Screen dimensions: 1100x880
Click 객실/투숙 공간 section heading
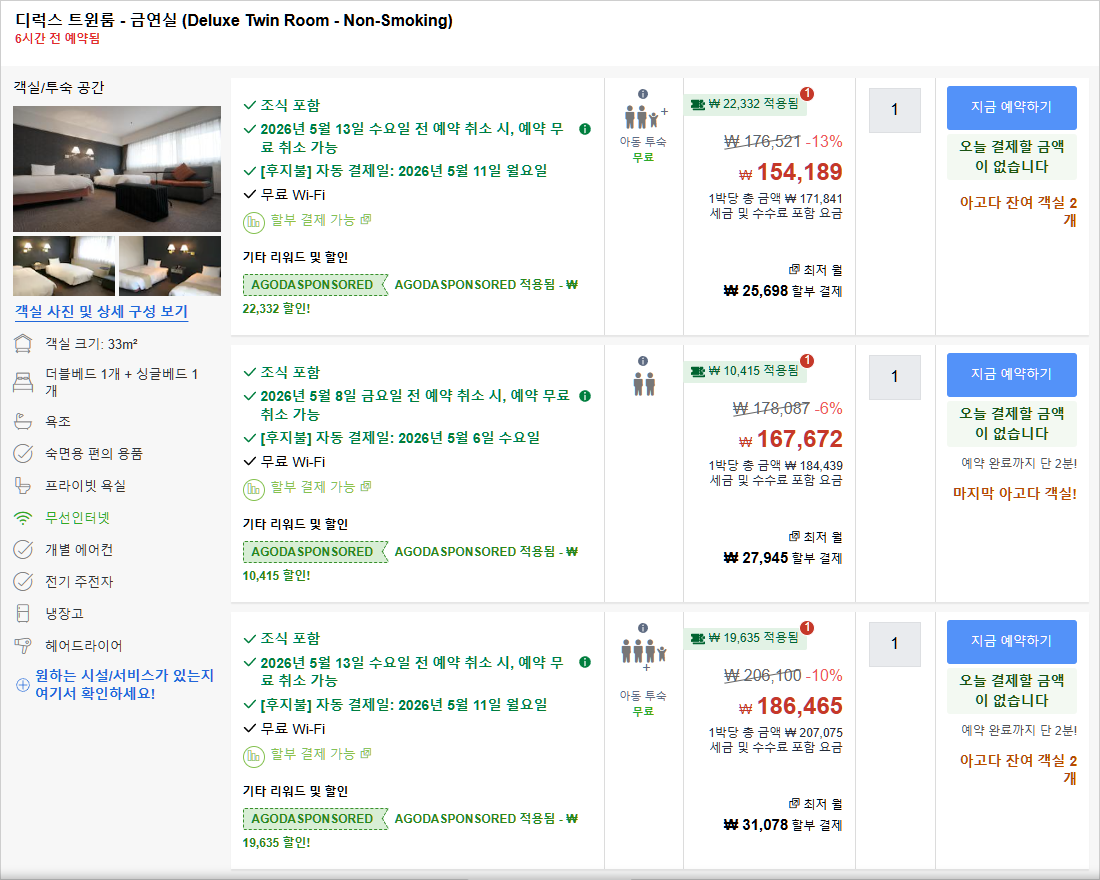[x=59, y=88]
